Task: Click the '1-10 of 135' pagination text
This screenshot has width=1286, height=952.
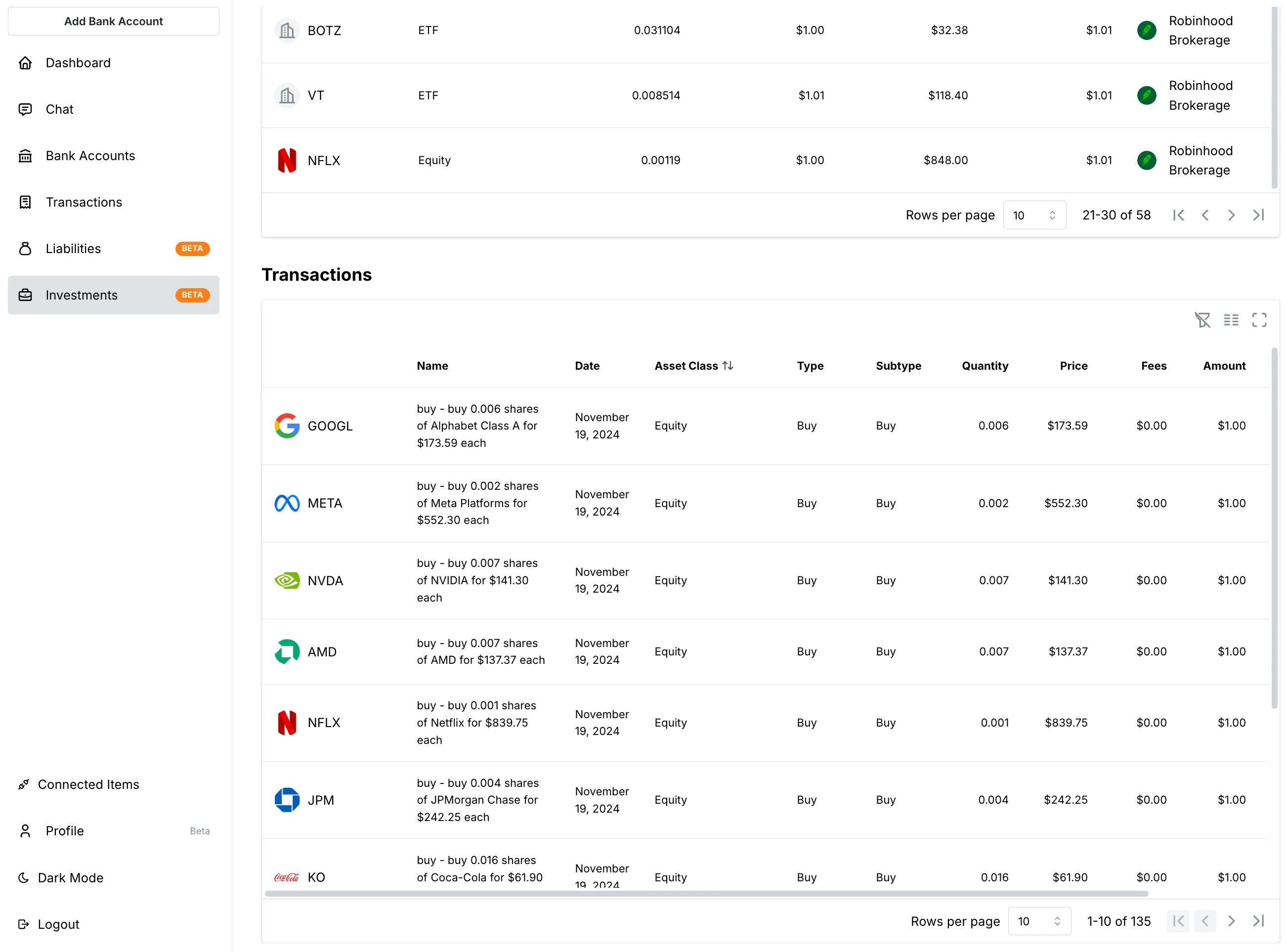Action: pos(1119,922)
